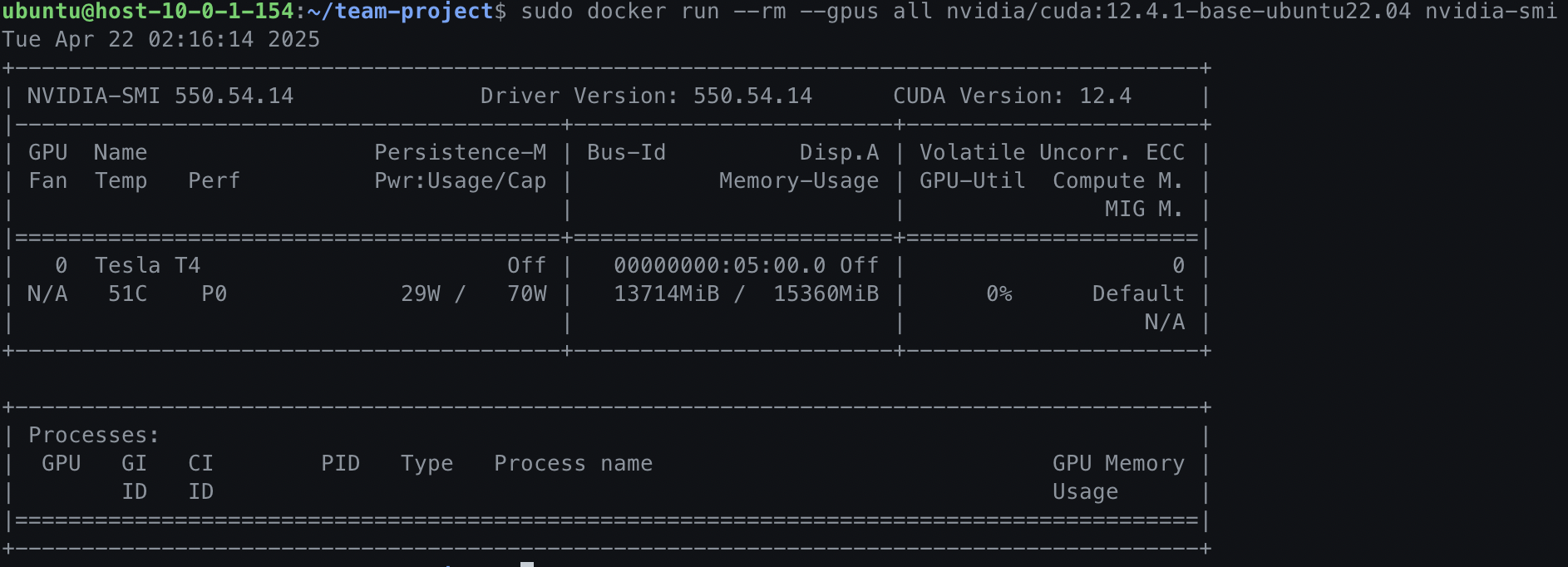Click the temperature value '51C'
The image size is (1568, 567).
[x=128, y=294]
